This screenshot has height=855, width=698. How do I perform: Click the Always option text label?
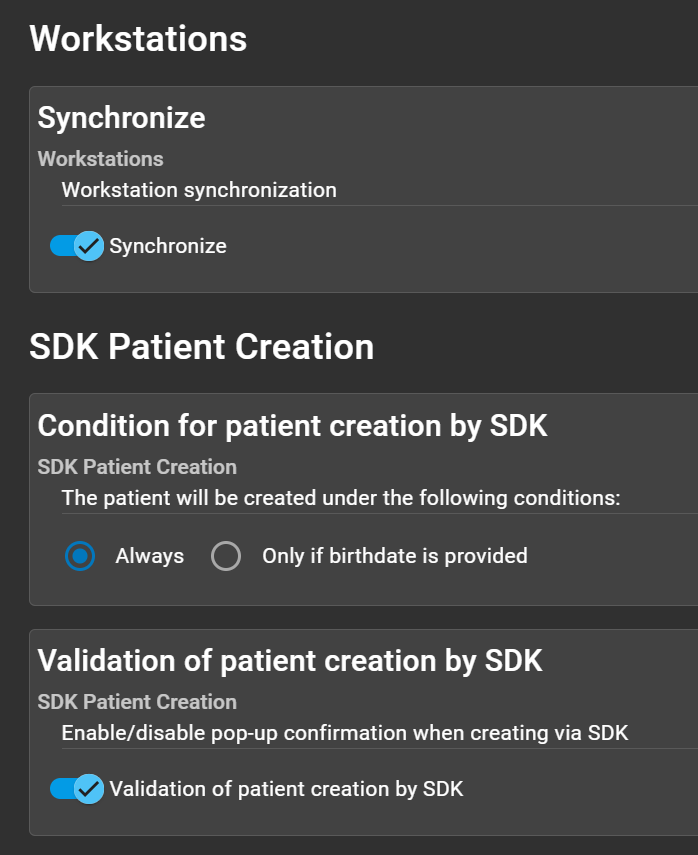[x=150, y=556]
